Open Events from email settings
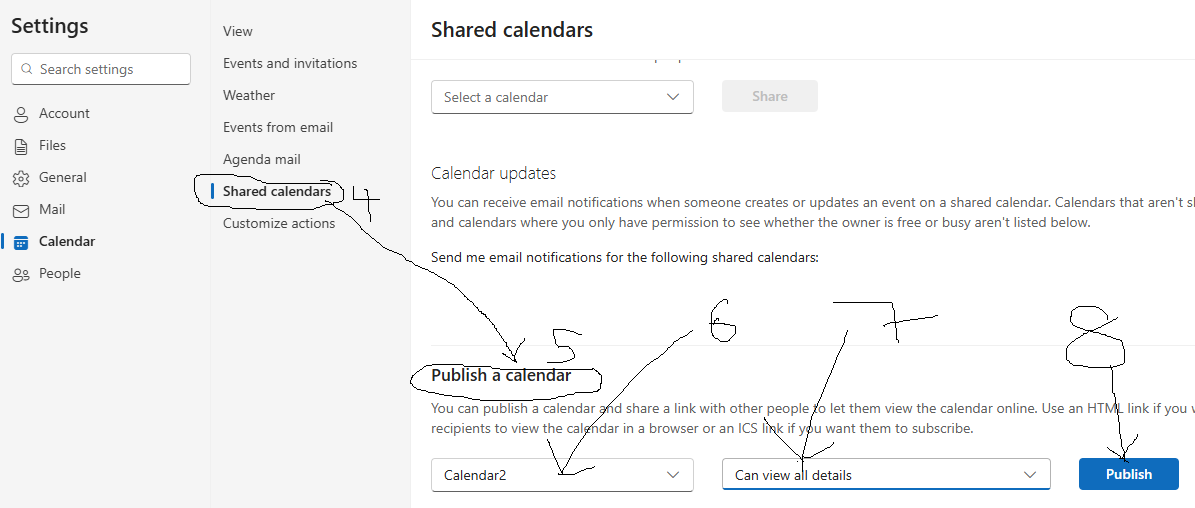This screenshot has height=508, width=1195. (x=277, y=127)
